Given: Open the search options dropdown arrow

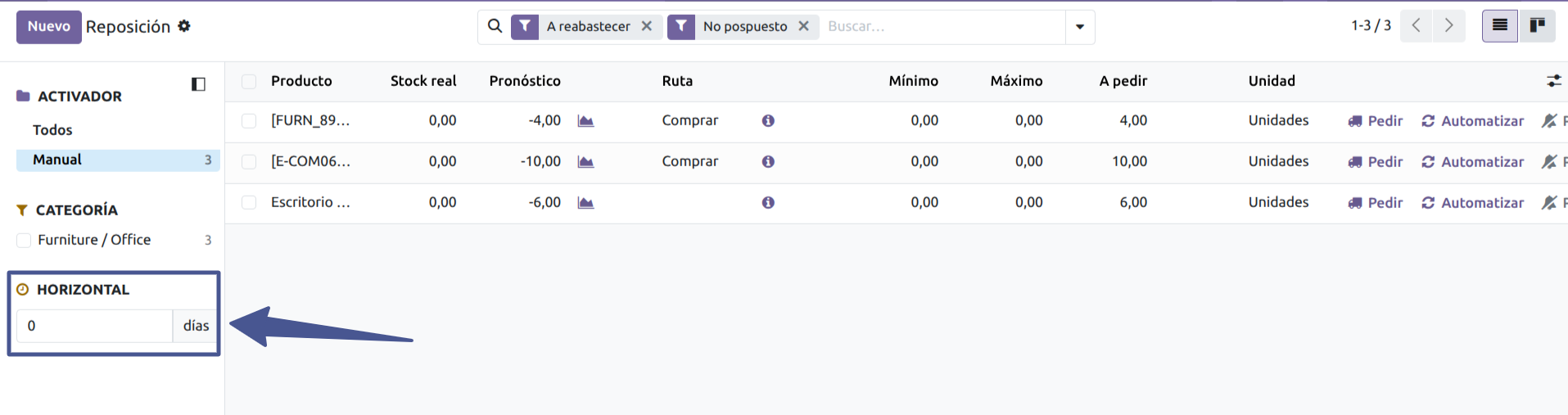Looking at the screenshot, I should tap(1080, 27).
